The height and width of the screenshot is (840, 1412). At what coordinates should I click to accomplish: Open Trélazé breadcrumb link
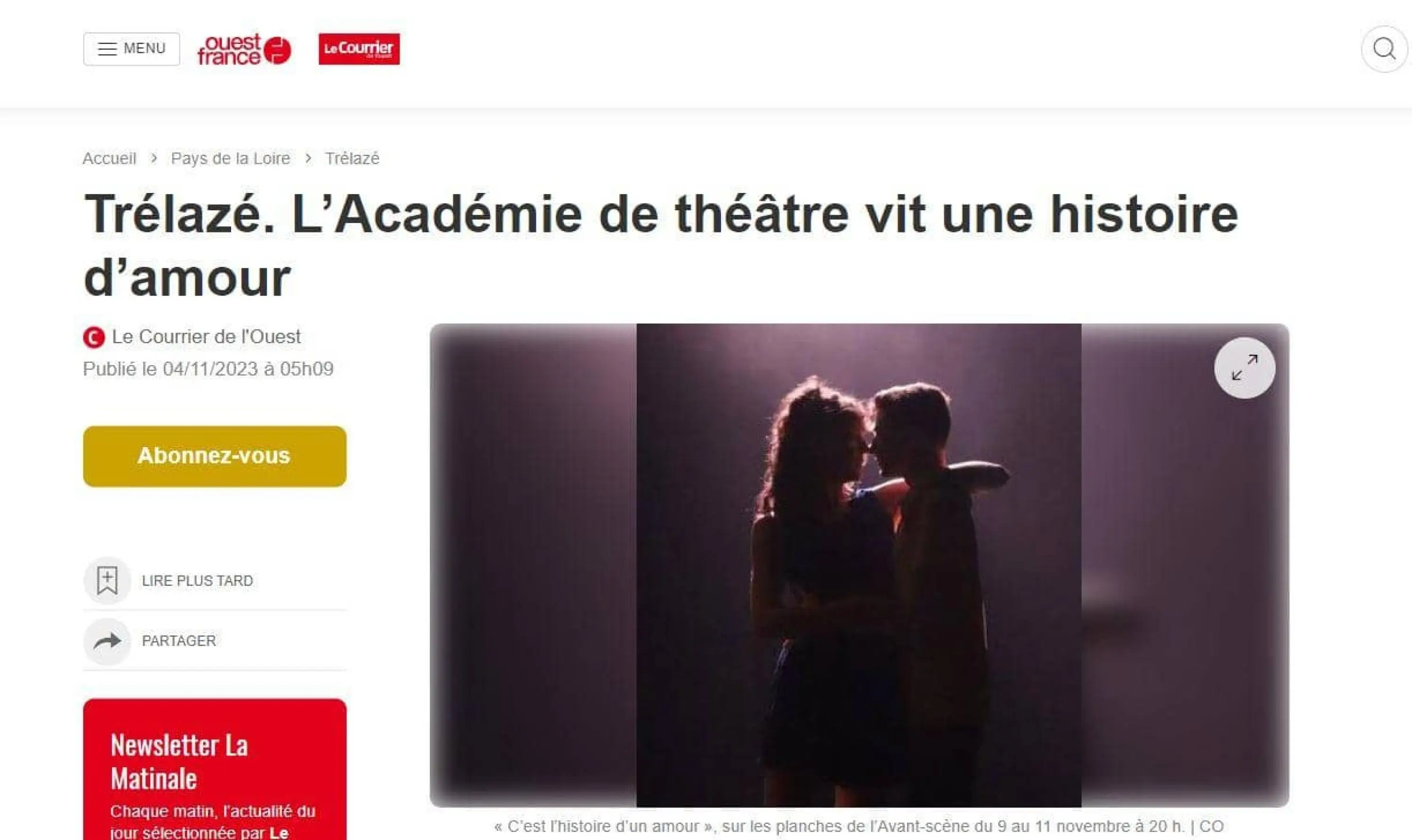[x=352, y=159]
